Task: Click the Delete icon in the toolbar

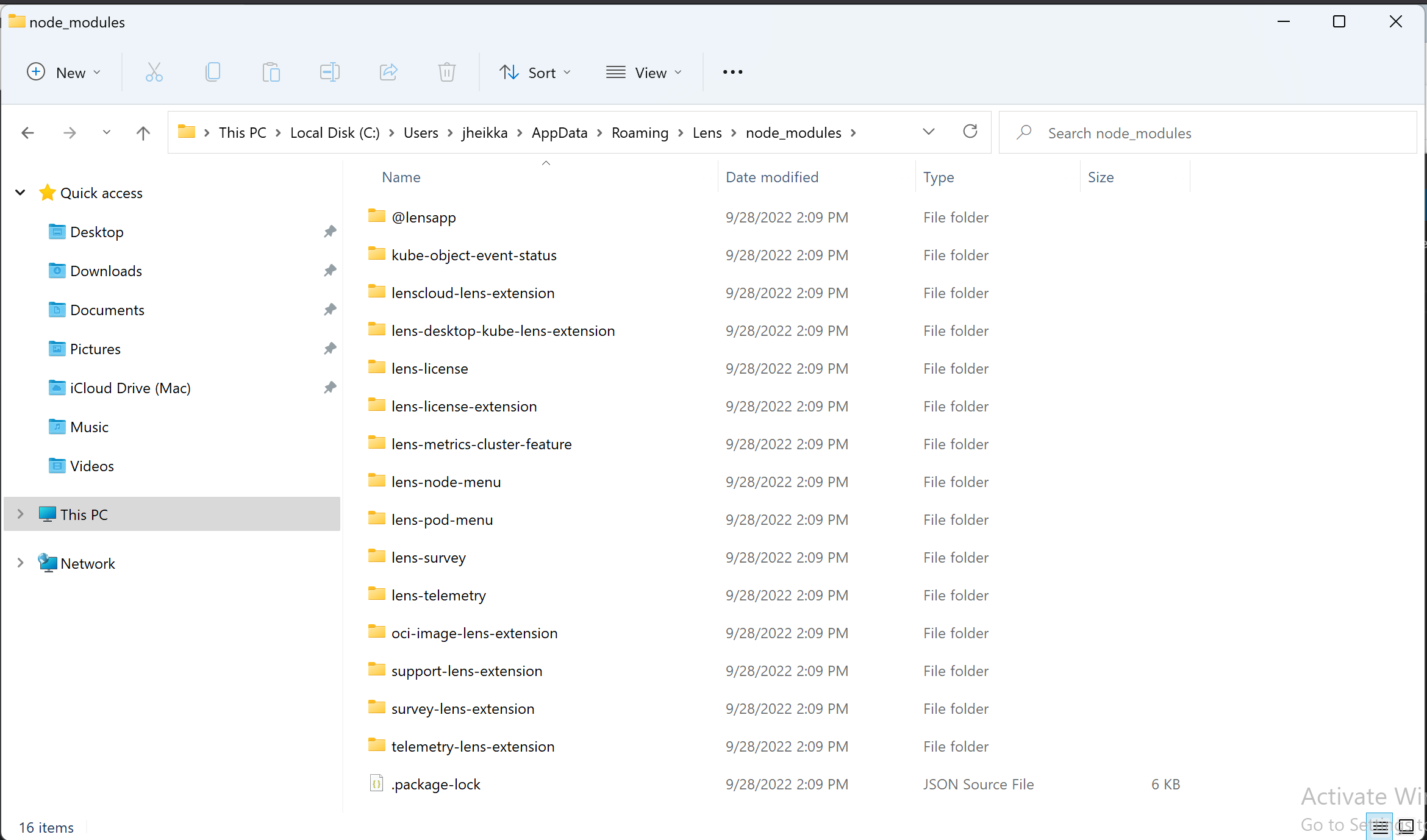Action: 446,72
